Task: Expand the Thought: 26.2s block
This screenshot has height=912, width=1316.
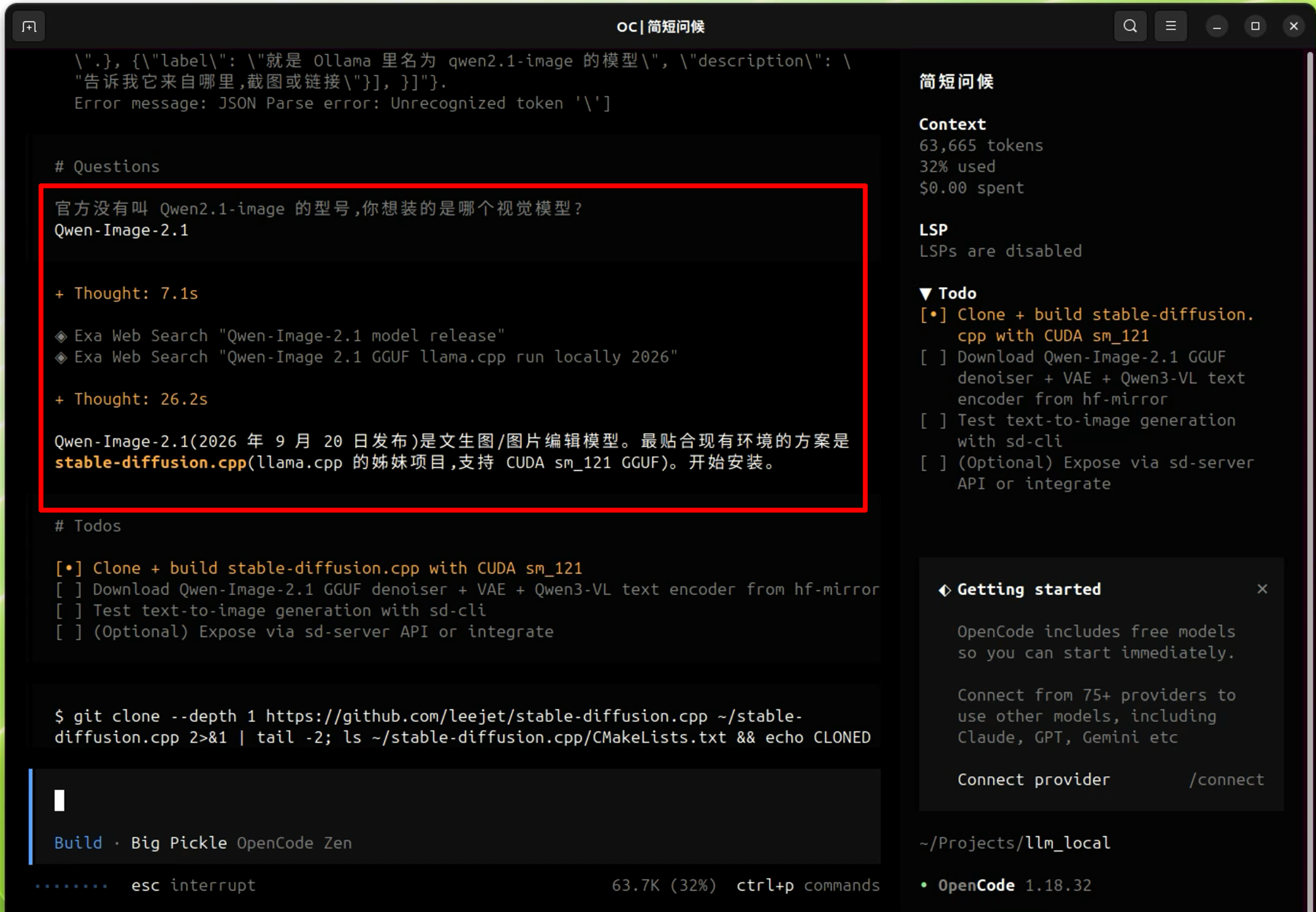Action: click(131, 399)
